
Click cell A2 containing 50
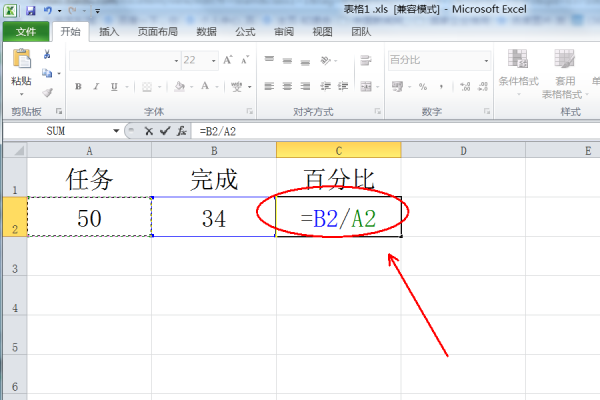90,217
